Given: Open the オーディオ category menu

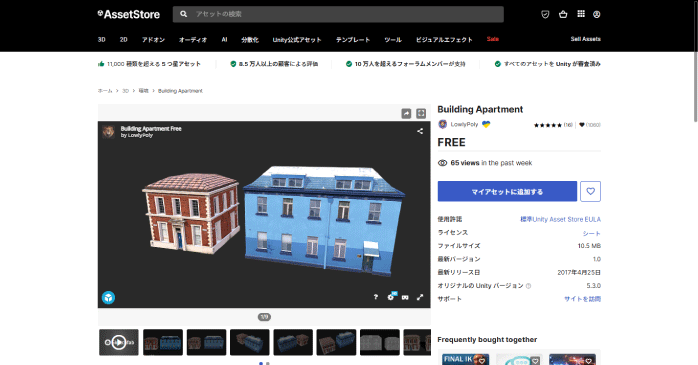Looking at the screenshot, I should [x=193, y=40].
